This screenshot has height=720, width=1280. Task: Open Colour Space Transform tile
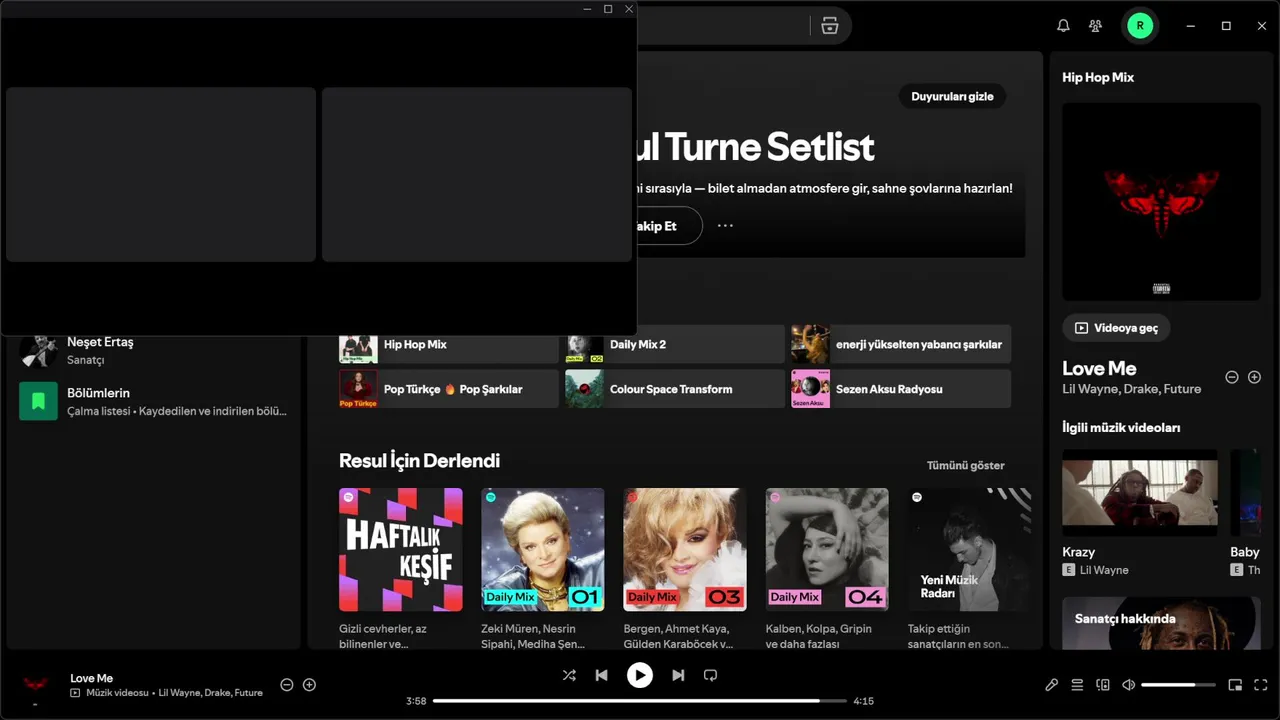pyautogui.click(x=675, y=389)
